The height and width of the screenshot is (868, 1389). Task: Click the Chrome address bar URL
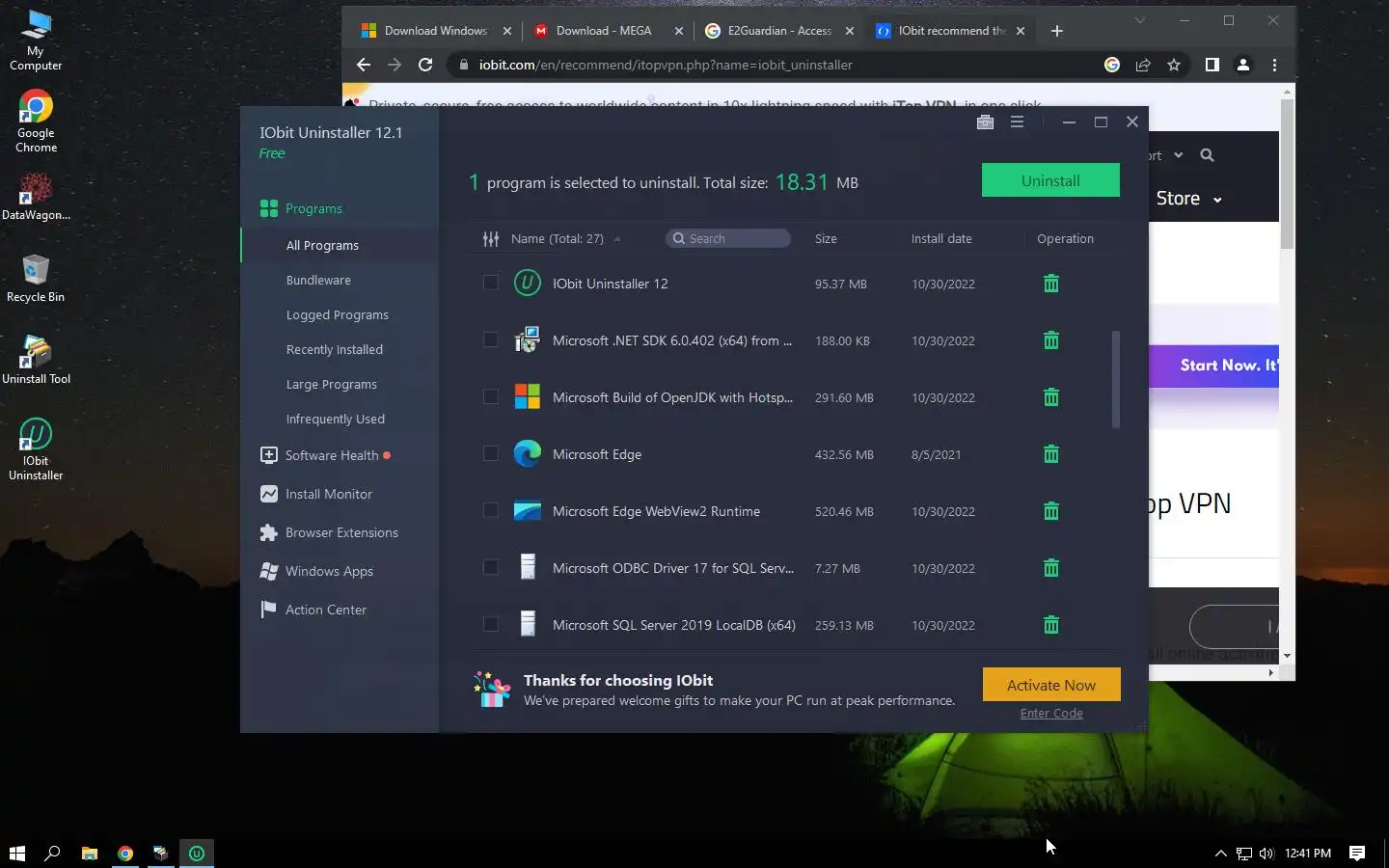pyautogui.click(x=666, y=65)
